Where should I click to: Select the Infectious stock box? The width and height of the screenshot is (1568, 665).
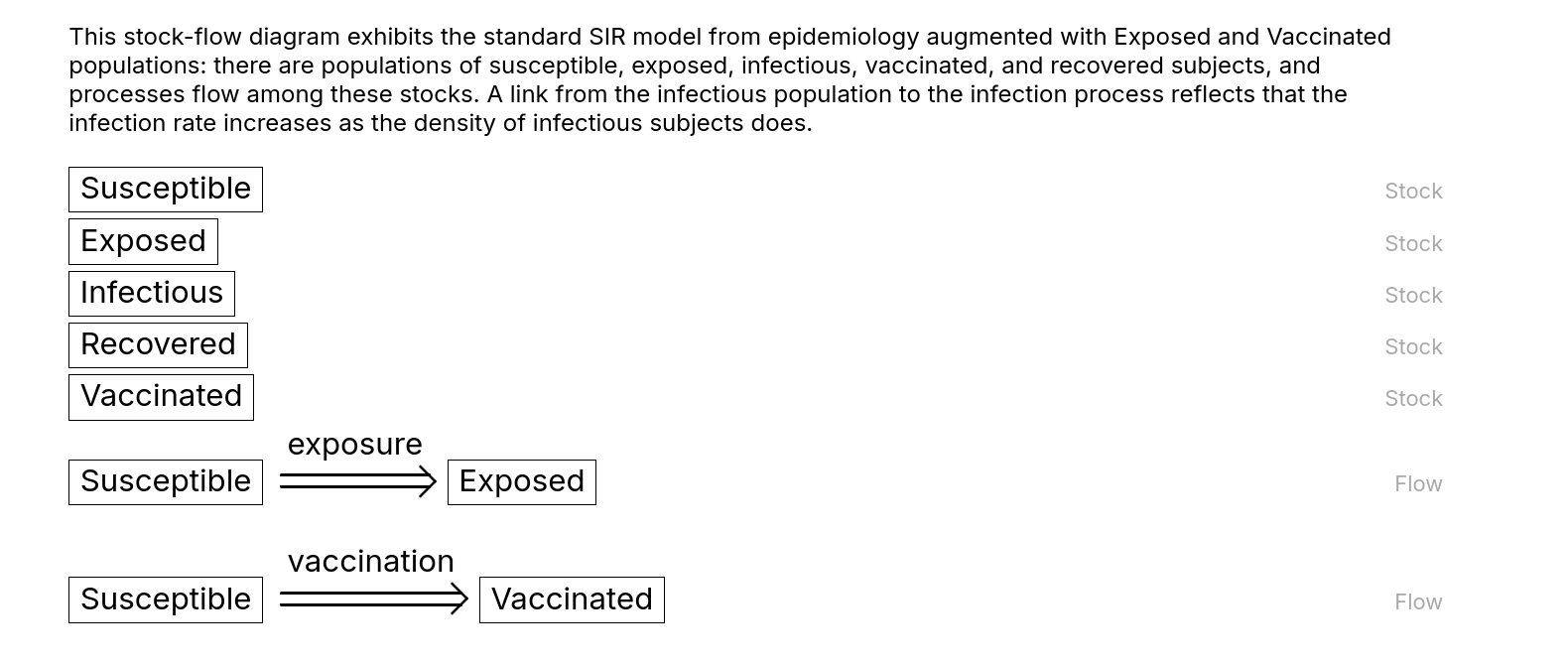pos(152,293)
